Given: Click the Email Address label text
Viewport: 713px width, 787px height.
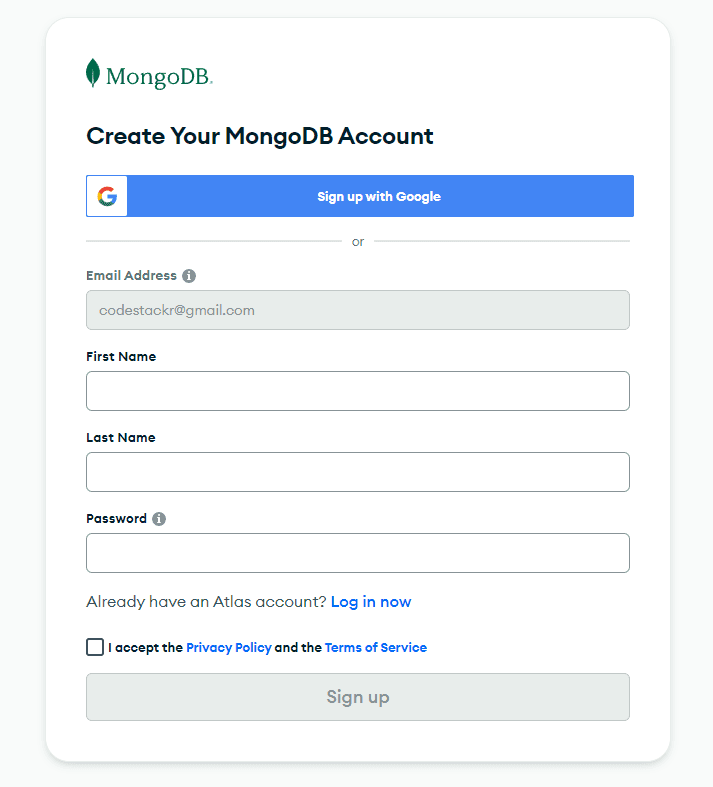Looking at the screenshot, I should (131, 276).
